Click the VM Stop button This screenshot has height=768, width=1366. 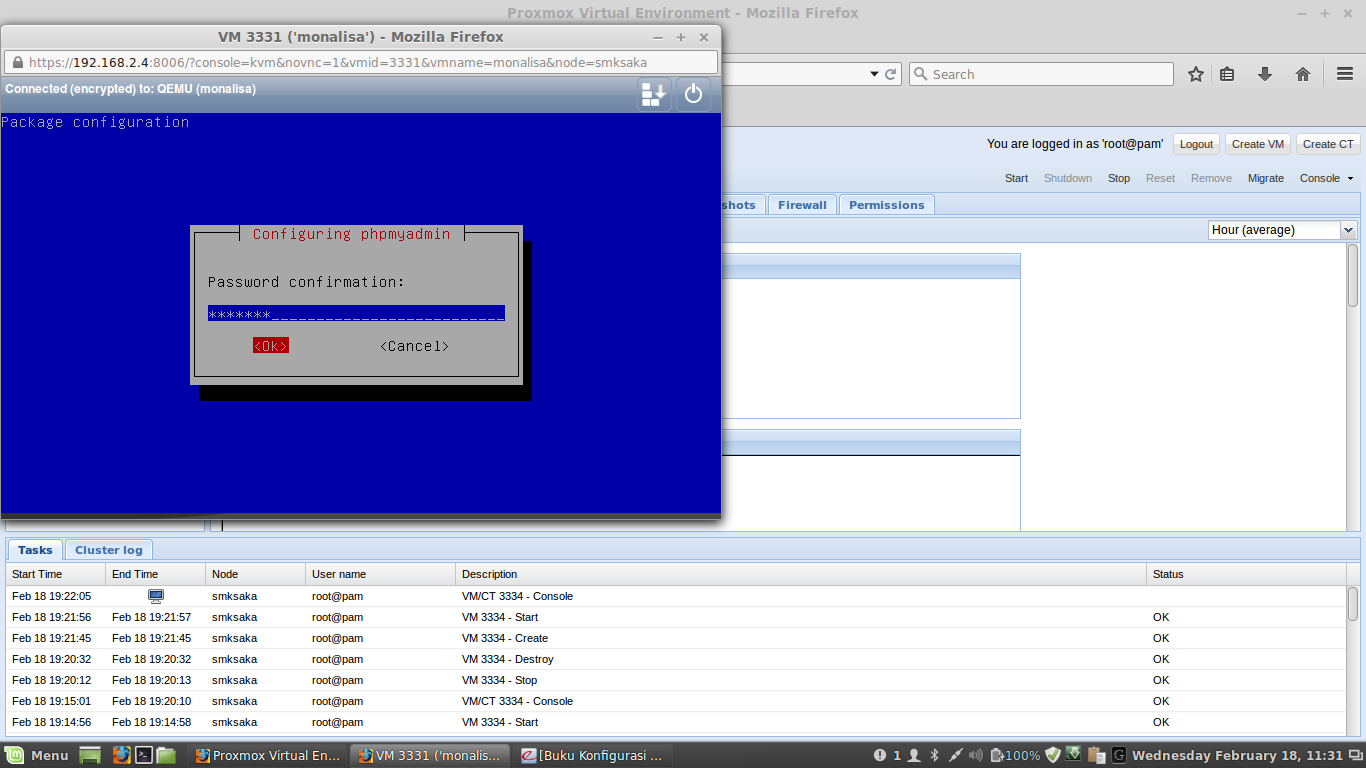tap(1119, 178)
